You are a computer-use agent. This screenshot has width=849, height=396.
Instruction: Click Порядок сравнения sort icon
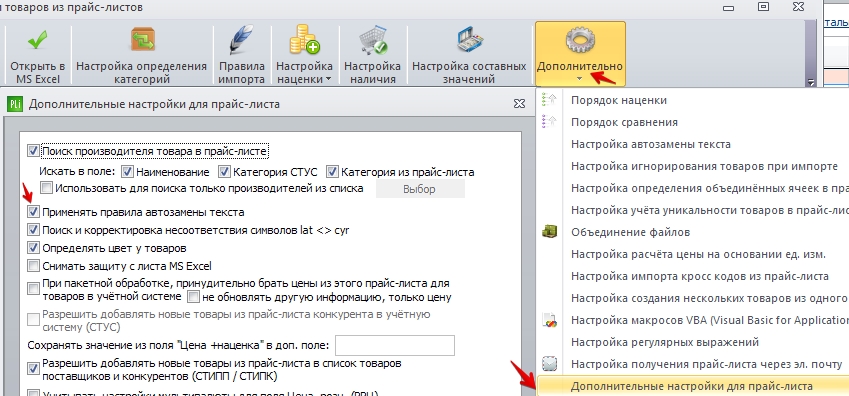pos(549,122)
